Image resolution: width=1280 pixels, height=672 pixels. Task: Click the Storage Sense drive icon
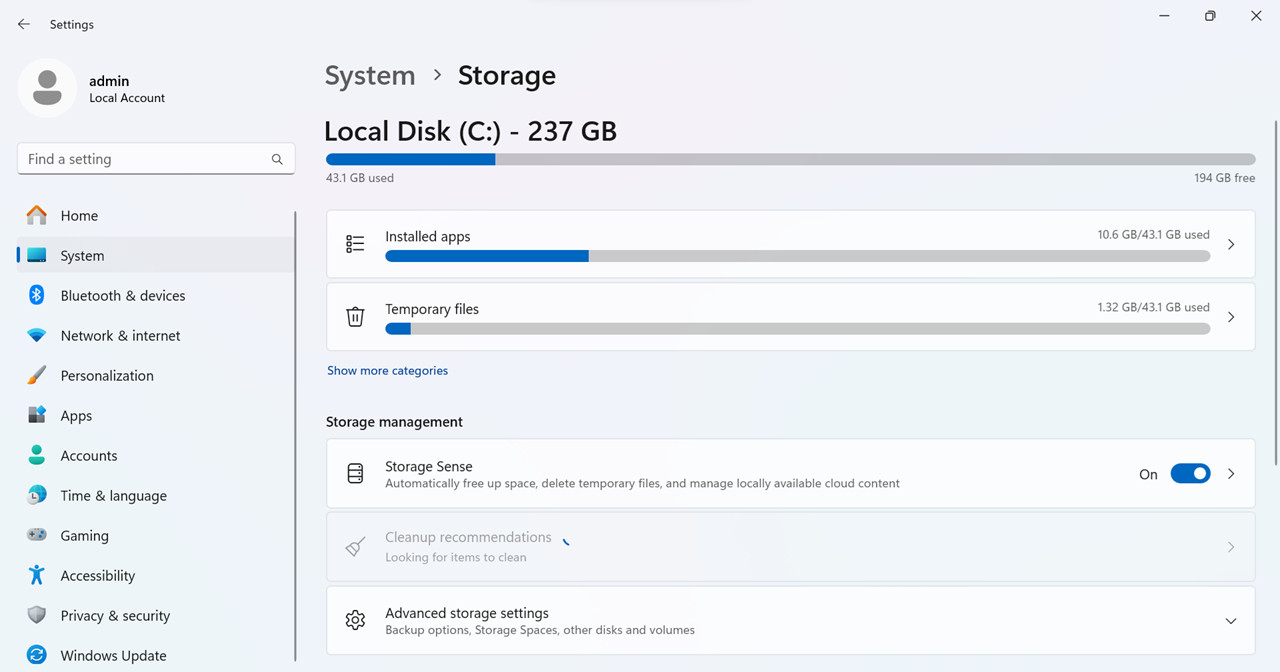[355, 473]
